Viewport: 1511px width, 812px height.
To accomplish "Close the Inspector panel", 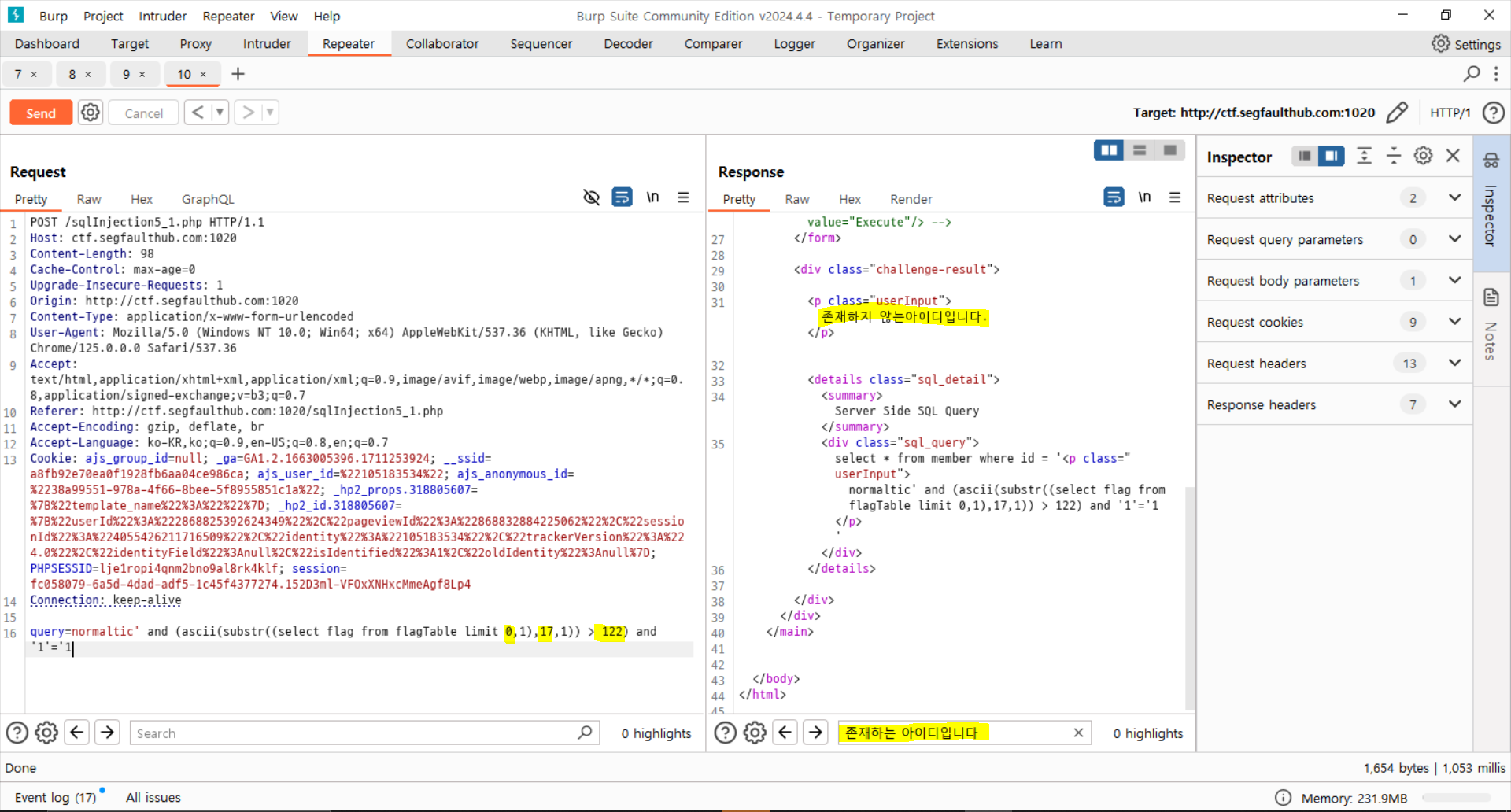I will click(1453, 156).
